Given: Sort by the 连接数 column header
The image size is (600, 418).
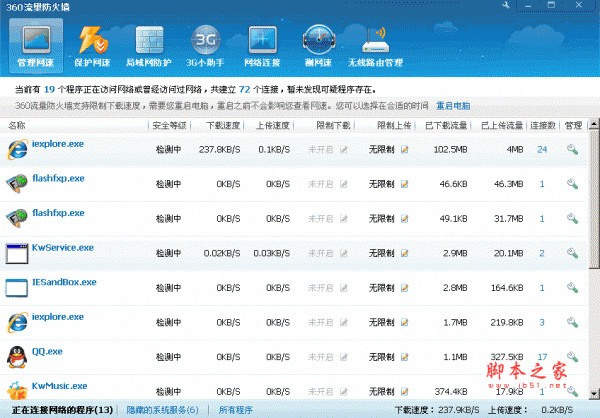Looking at the screenshot, I should [x=542, y=126].
